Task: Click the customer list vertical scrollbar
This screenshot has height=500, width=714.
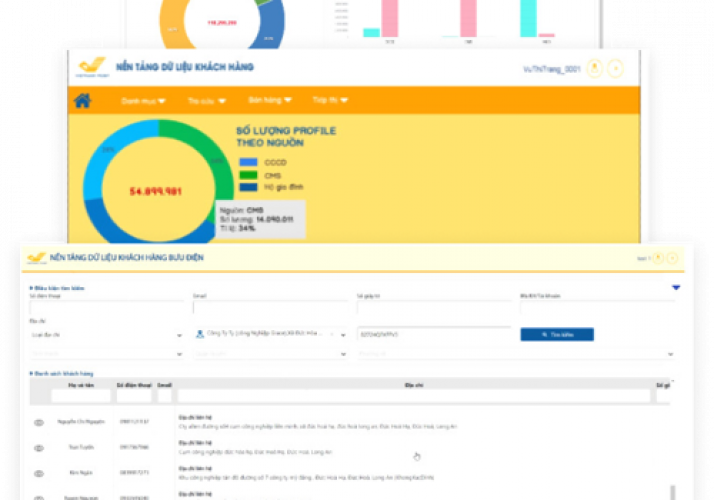Action: point(673,492)
